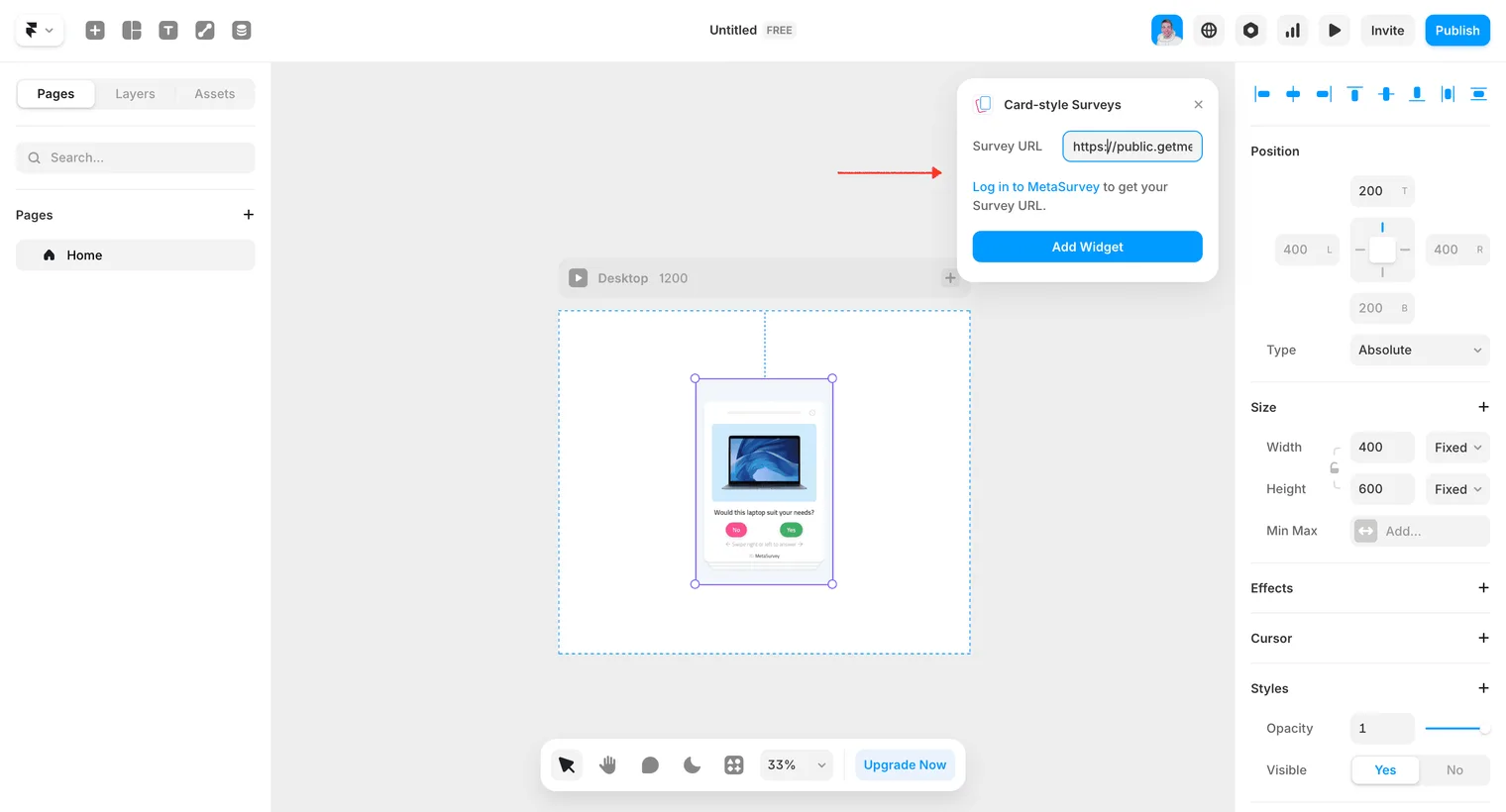Close the Card-style Surveys popup
This screenshot has width=1506, height=812.
(x=1199, y=105)
